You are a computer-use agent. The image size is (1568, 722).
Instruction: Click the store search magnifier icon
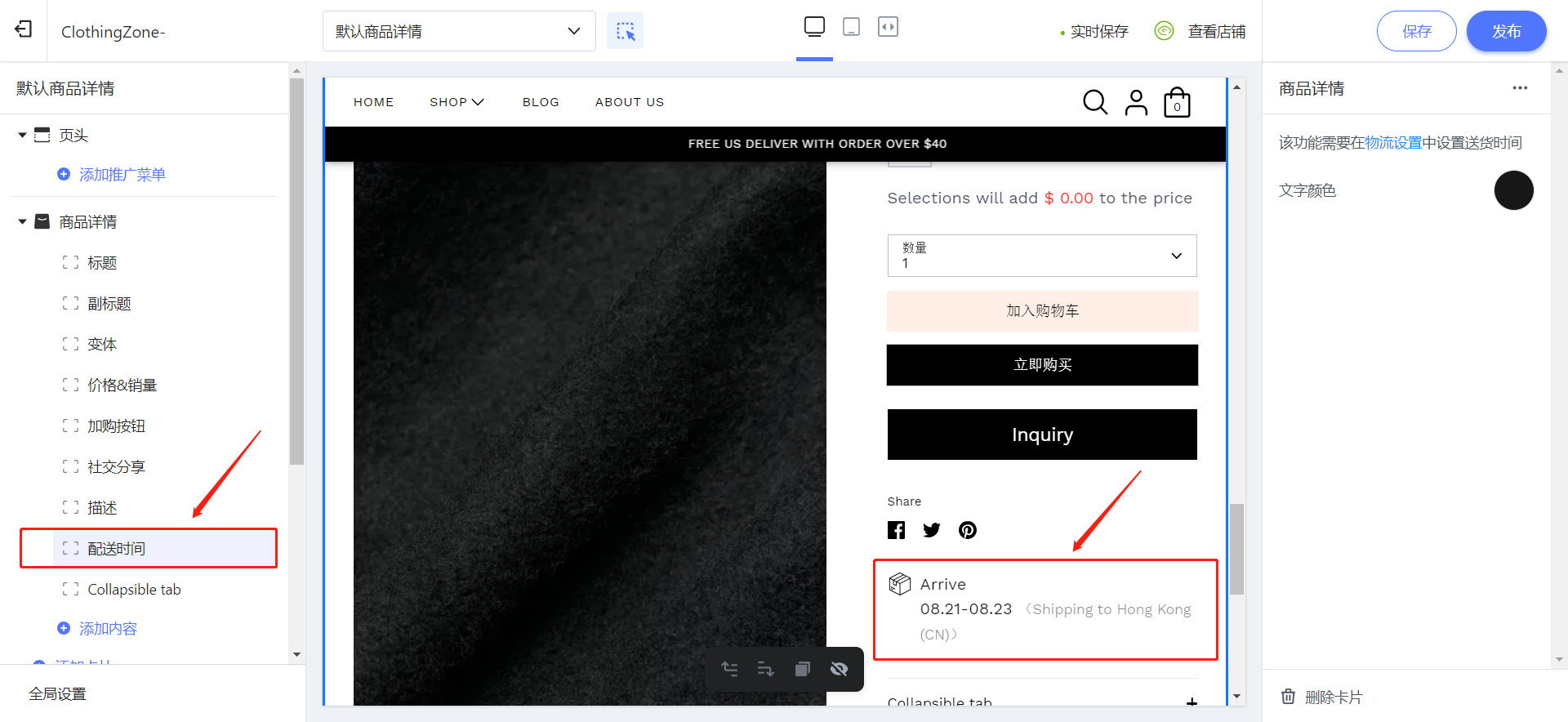(1094, 102)
